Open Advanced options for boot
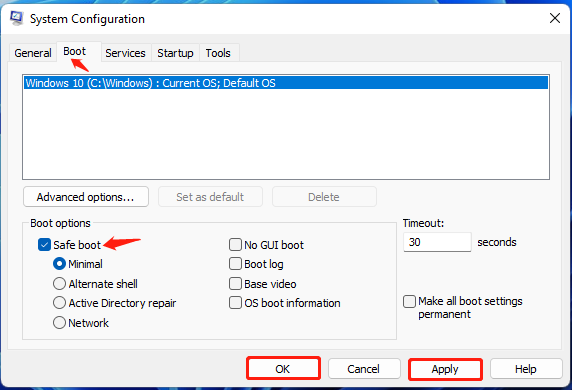This screenshot has width=572, height=390. tap(86, 197)
